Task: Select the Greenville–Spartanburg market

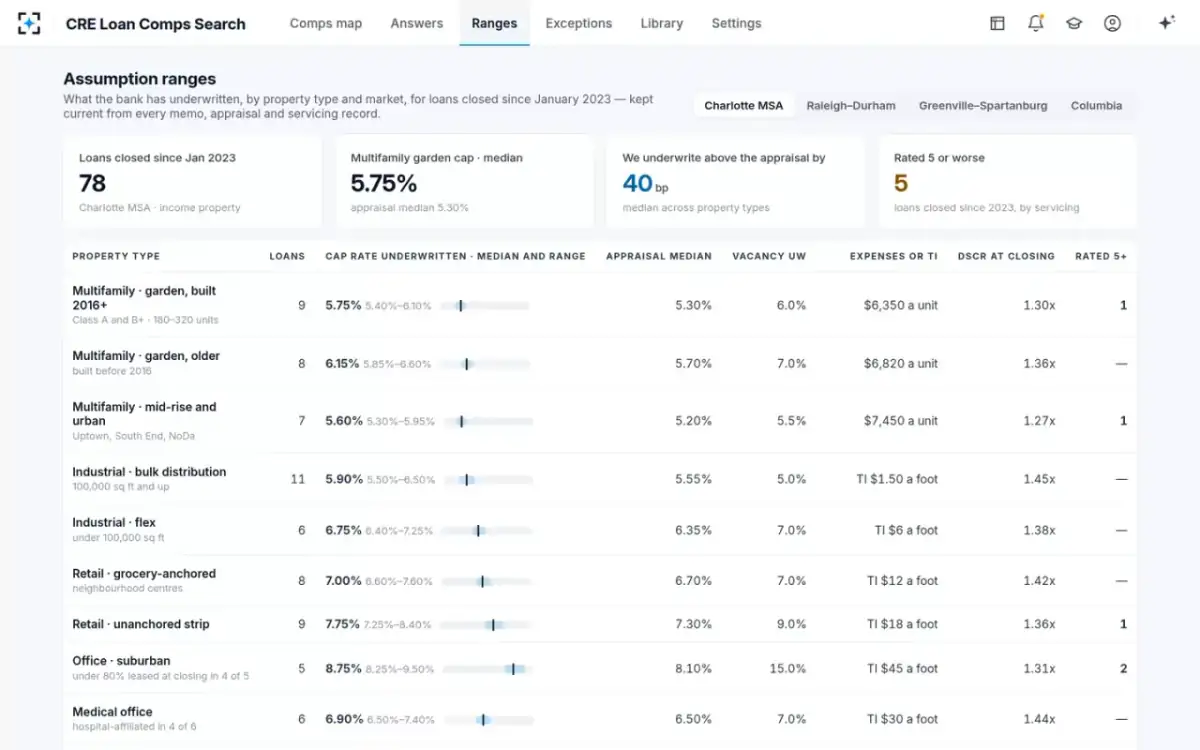Action: tap(983, 105)
